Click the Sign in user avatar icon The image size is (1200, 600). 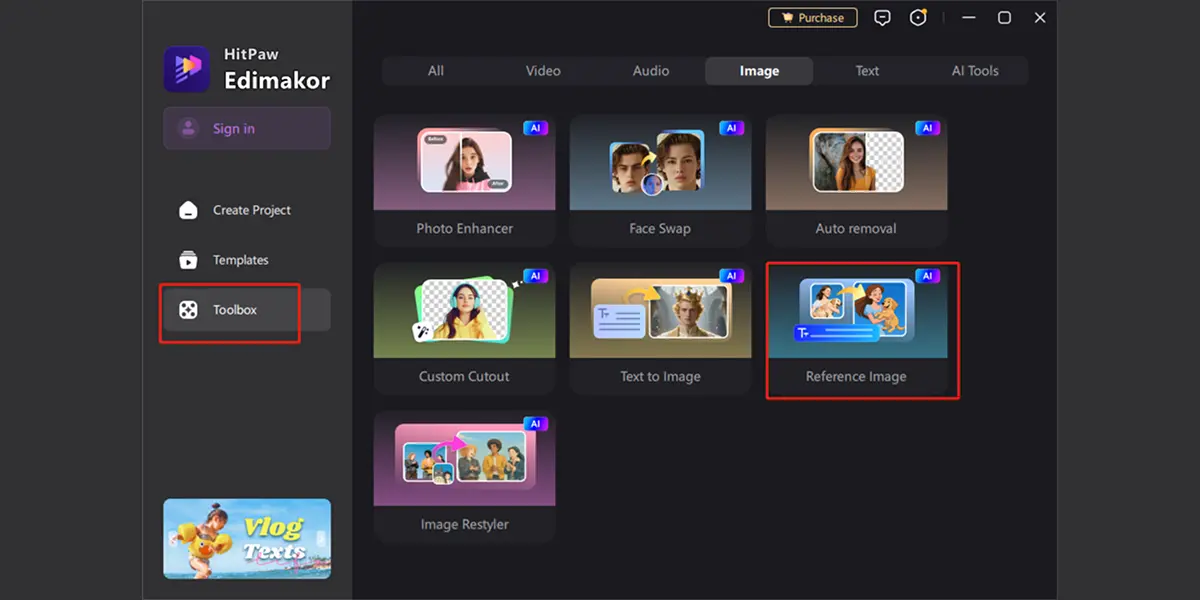tap(187, 128)
